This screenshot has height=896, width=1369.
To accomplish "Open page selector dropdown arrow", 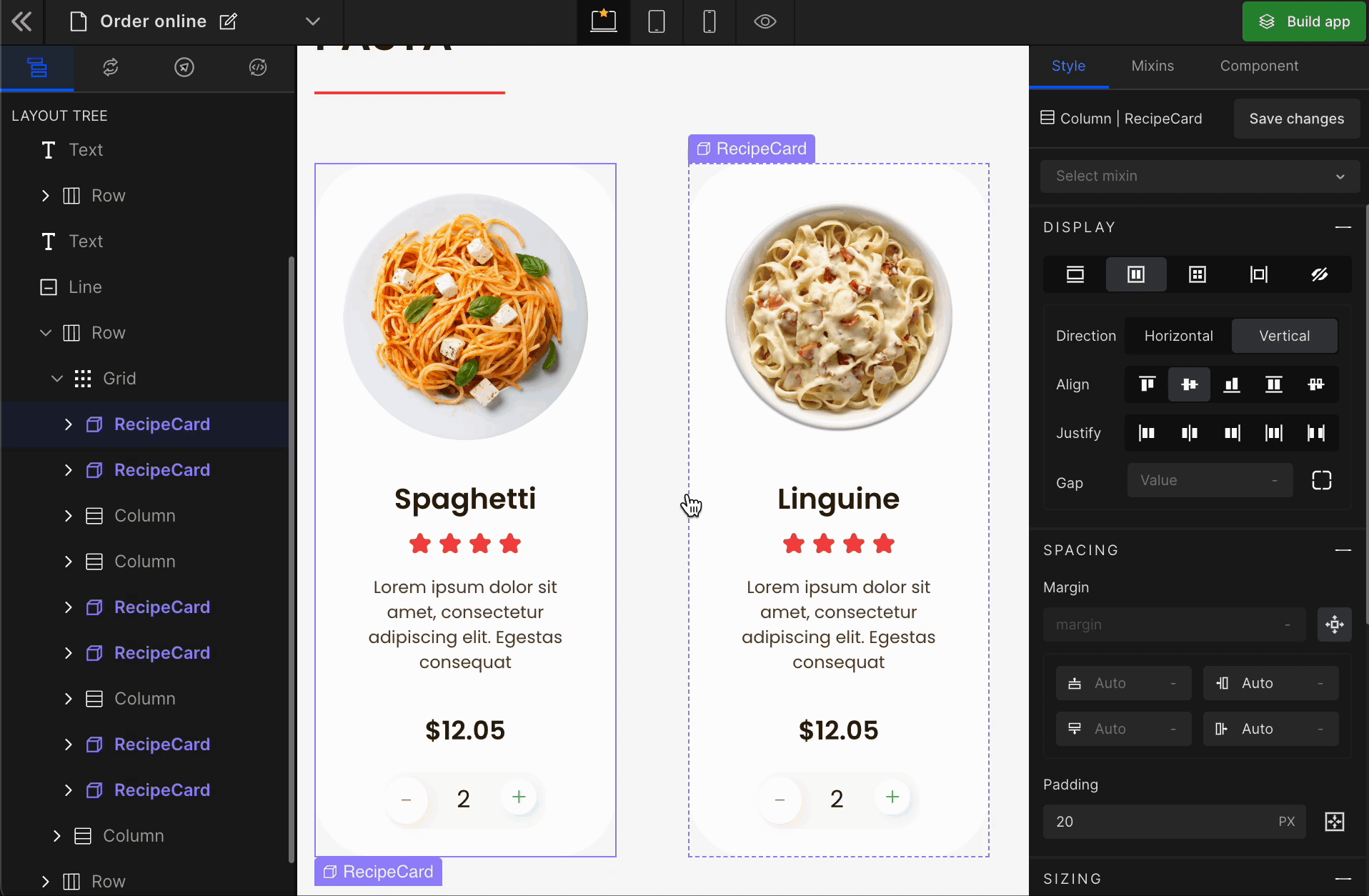I will (x=312, y=21).
